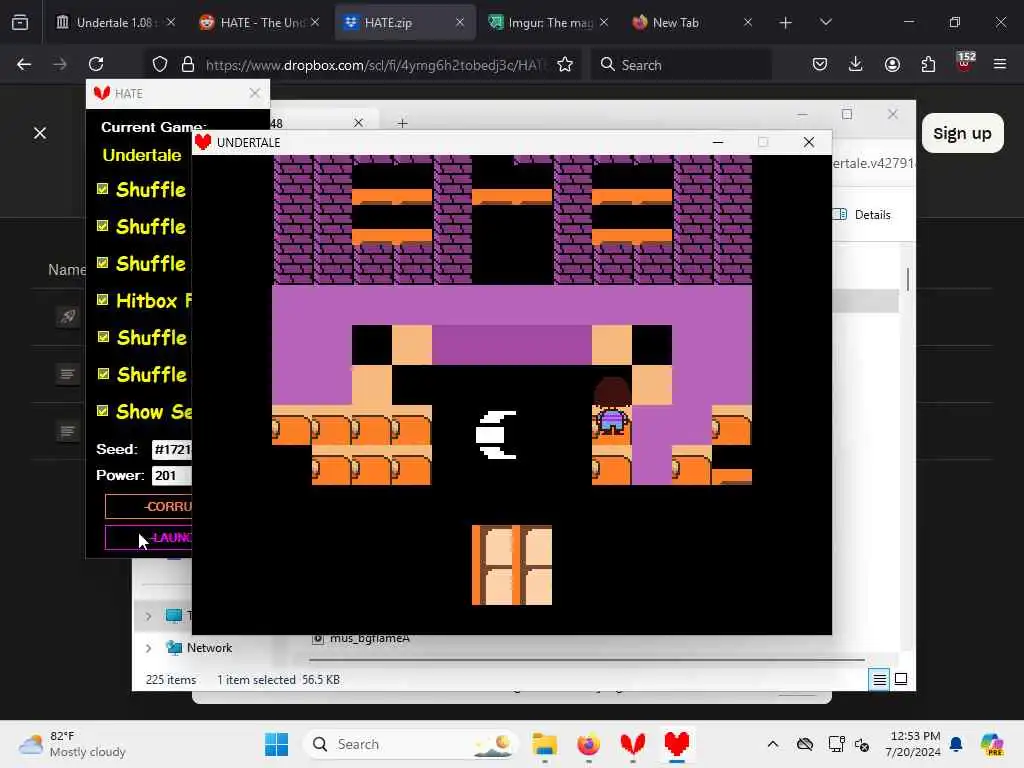Open Firefox recent browsing view icon
Image resolution: width=1024 pixels, height=768 pixels.
click(20, 23)
